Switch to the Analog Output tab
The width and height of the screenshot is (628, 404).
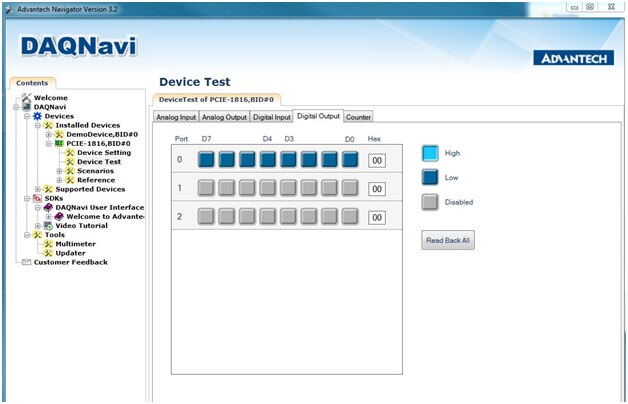(x=224, y=117)
